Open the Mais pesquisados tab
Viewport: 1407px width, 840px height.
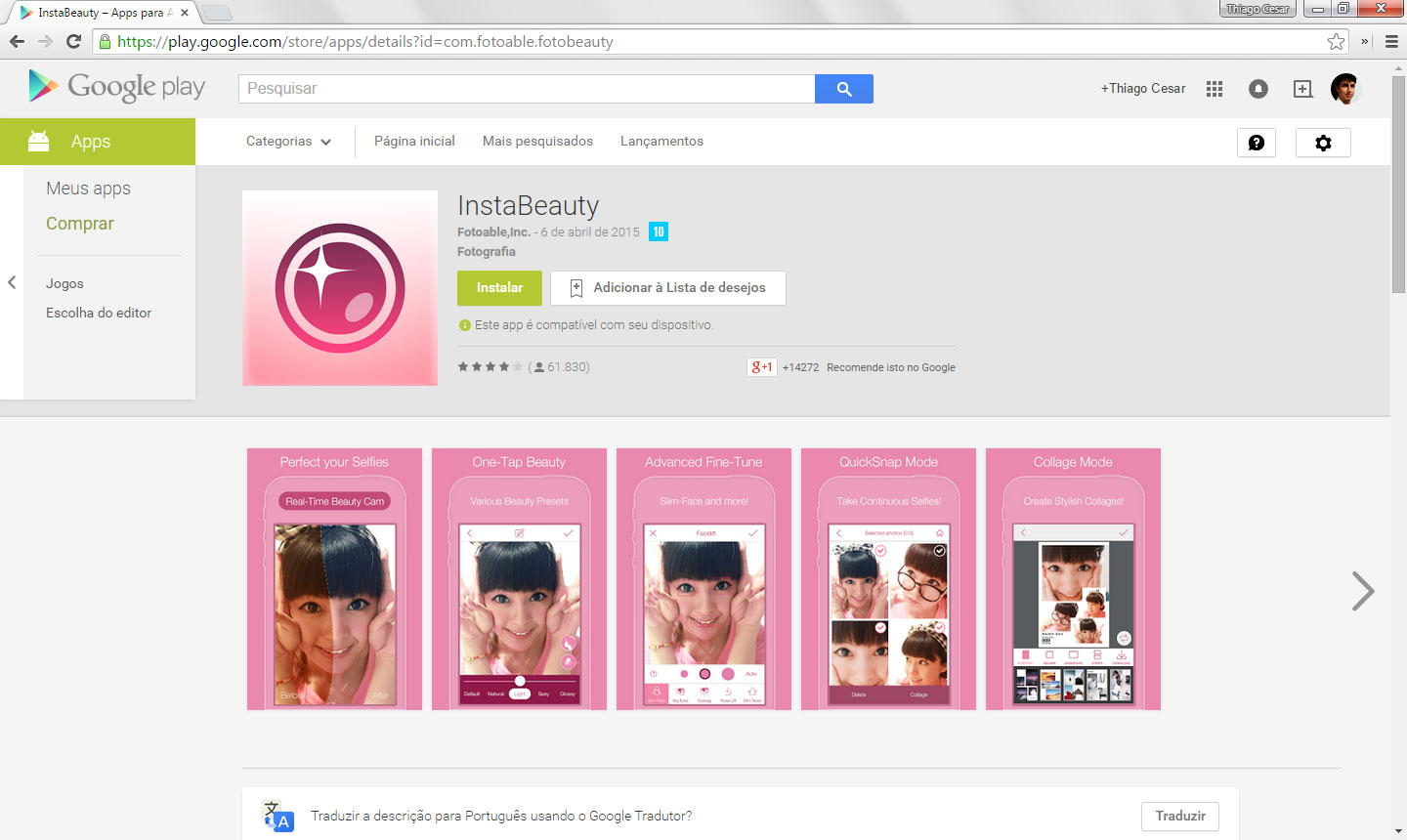[x=537, y=142]
